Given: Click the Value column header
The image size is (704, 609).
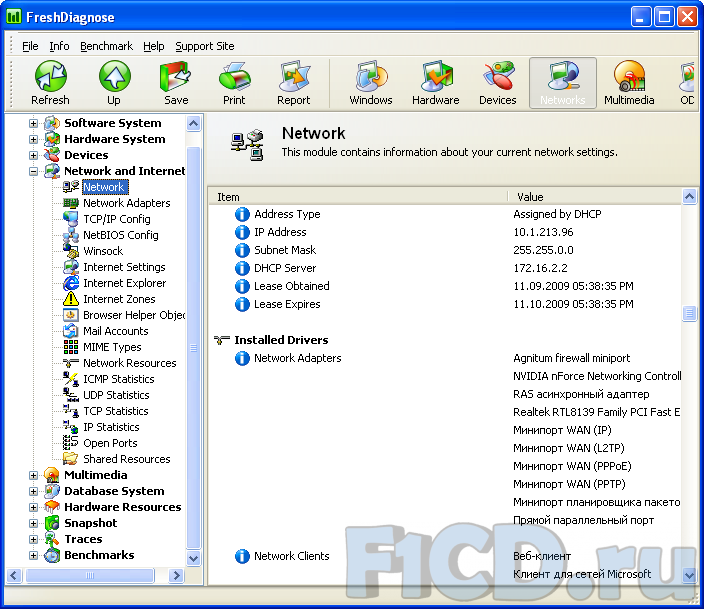Looking at the screenshot, I should 594,197.
